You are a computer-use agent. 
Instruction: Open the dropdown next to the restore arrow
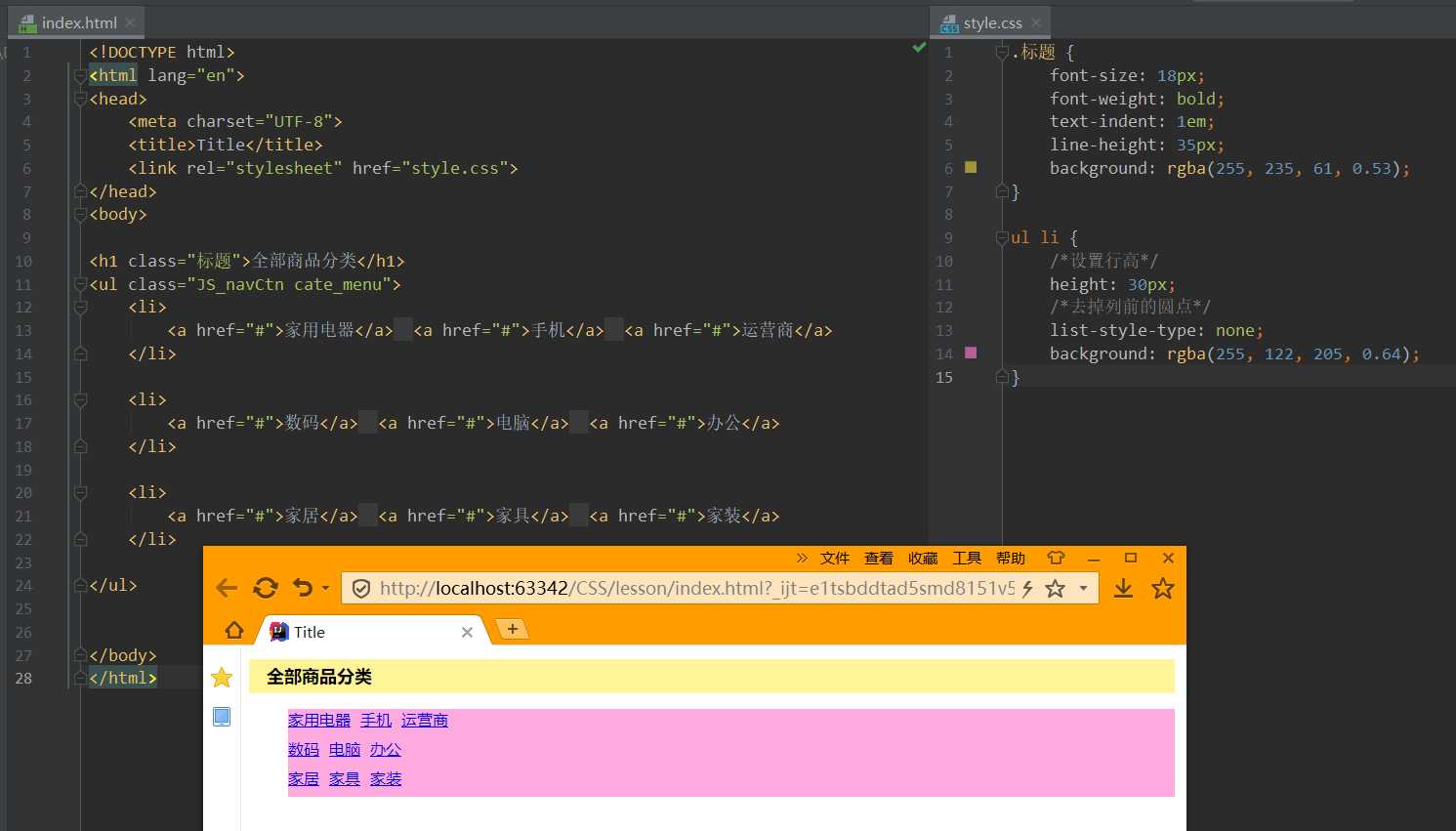coord(325,589)
